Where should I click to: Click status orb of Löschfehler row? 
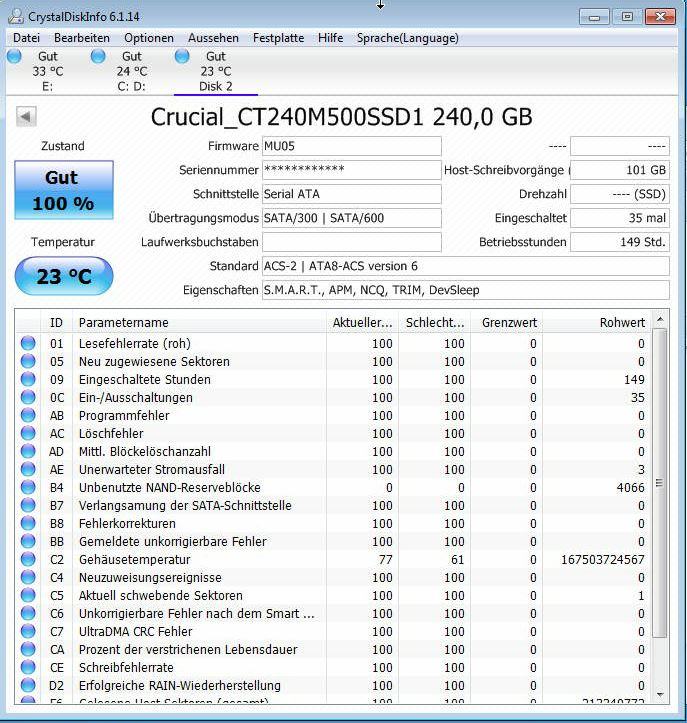point(28,433)
